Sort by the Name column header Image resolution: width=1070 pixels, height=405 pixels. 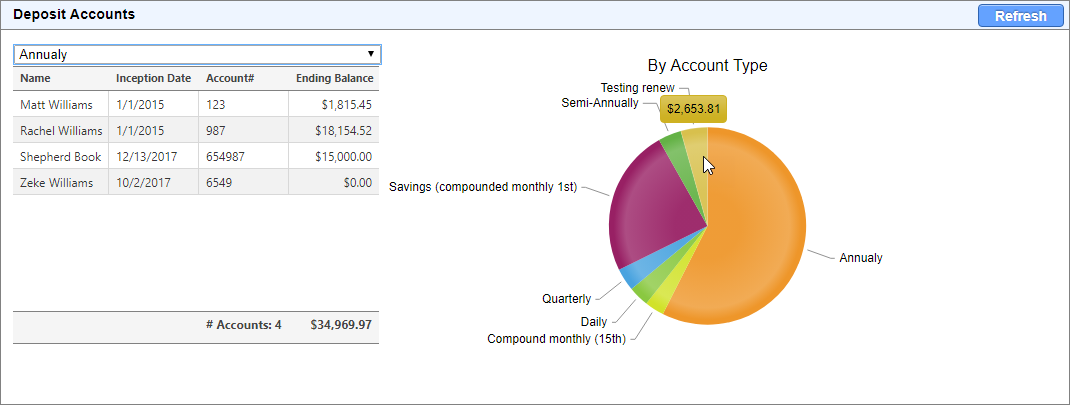pos(35,78)
